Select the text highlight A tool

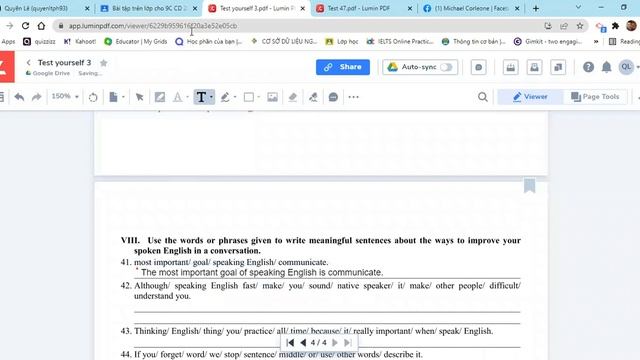[x=178, y=97]
